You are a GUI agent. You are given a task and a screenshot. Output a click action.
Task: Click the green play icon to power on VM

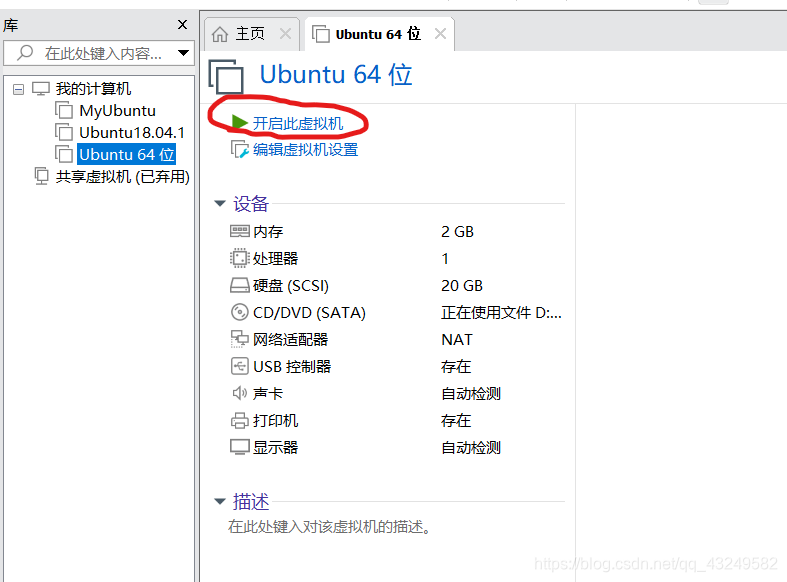(239, 122)
